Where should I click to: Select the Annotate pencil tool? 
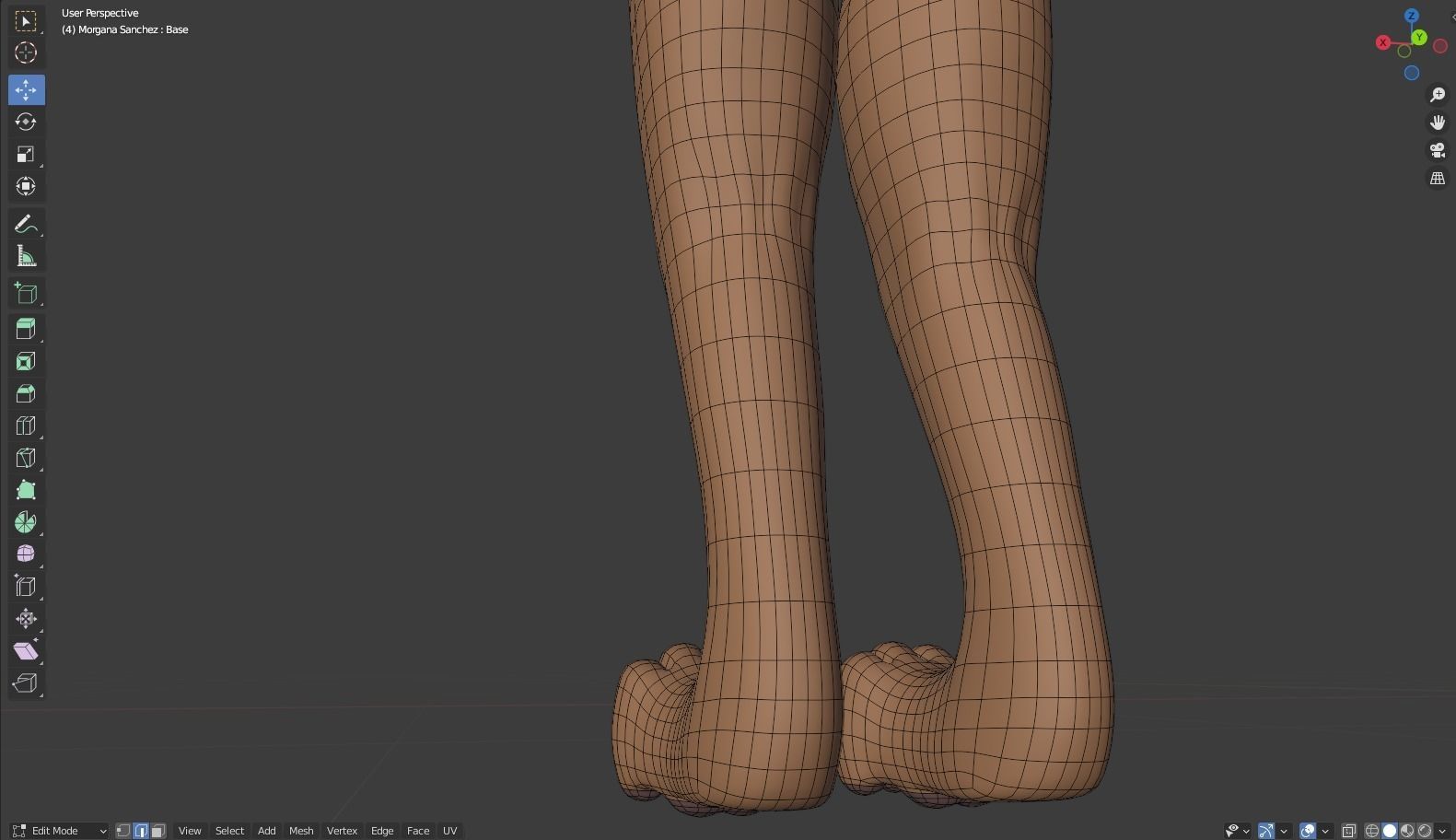tap(26, 224)
